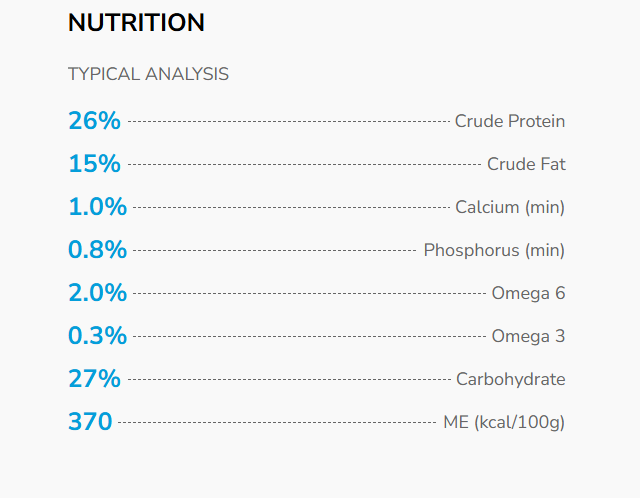The image size is (640, 498).
Task: Click dotted line in Crude Protein row
Action: pyautogui.click(x=288, y=121)
